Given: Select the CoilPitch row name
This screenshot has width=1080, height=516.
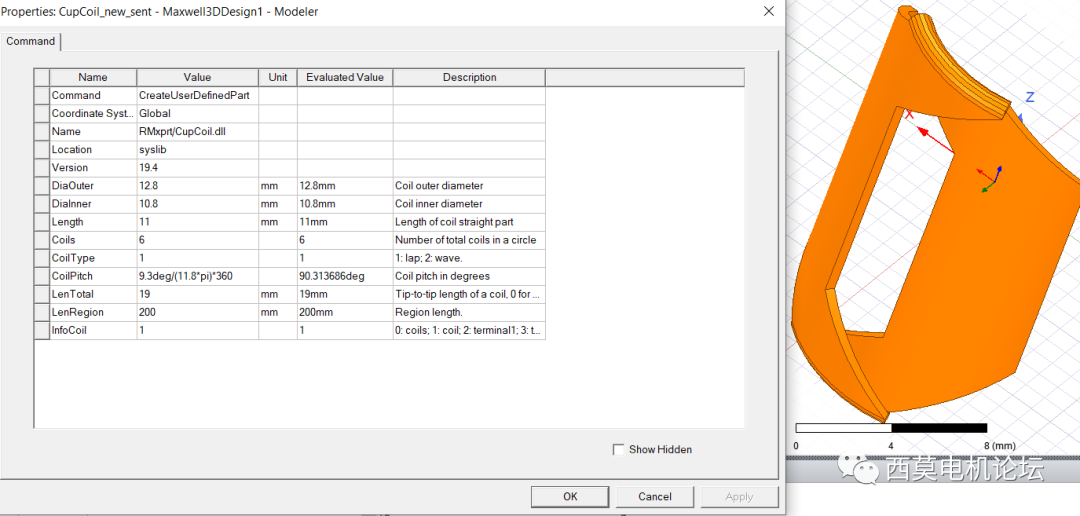Looking at the screenshot, I should [93, 276].
